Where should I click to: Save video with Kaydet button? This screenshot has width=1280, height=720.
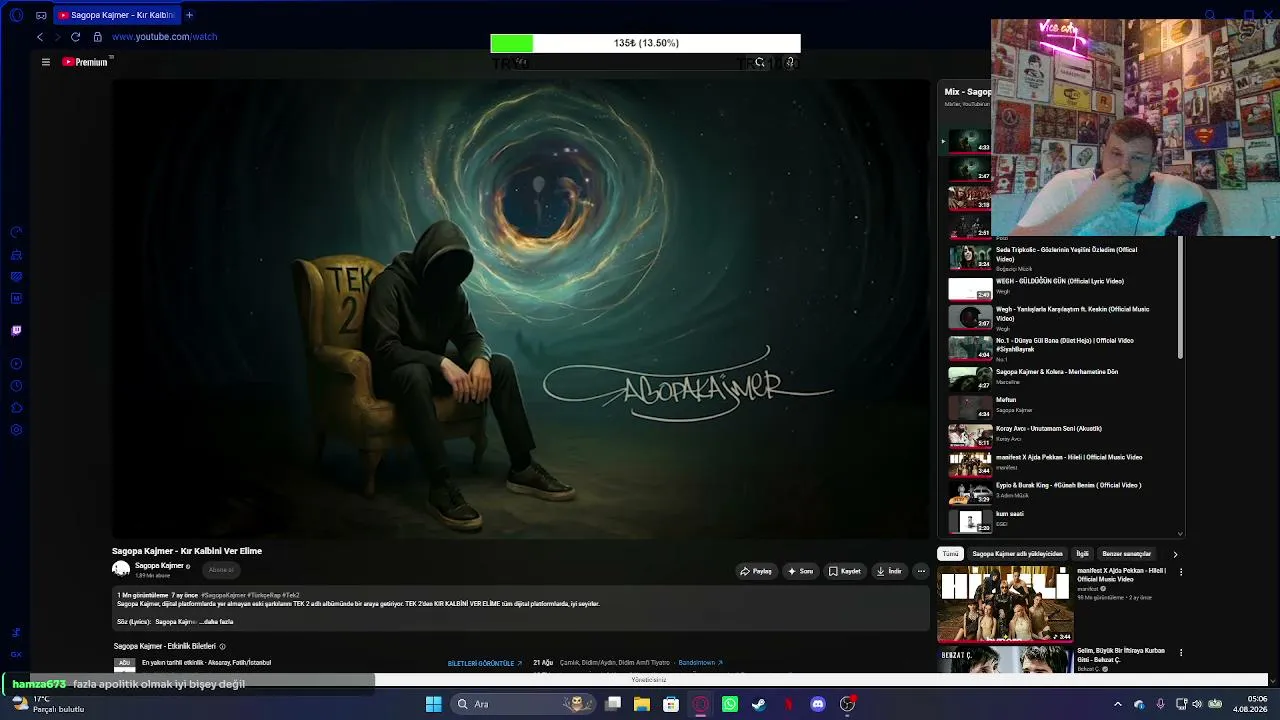click(845, 571)
